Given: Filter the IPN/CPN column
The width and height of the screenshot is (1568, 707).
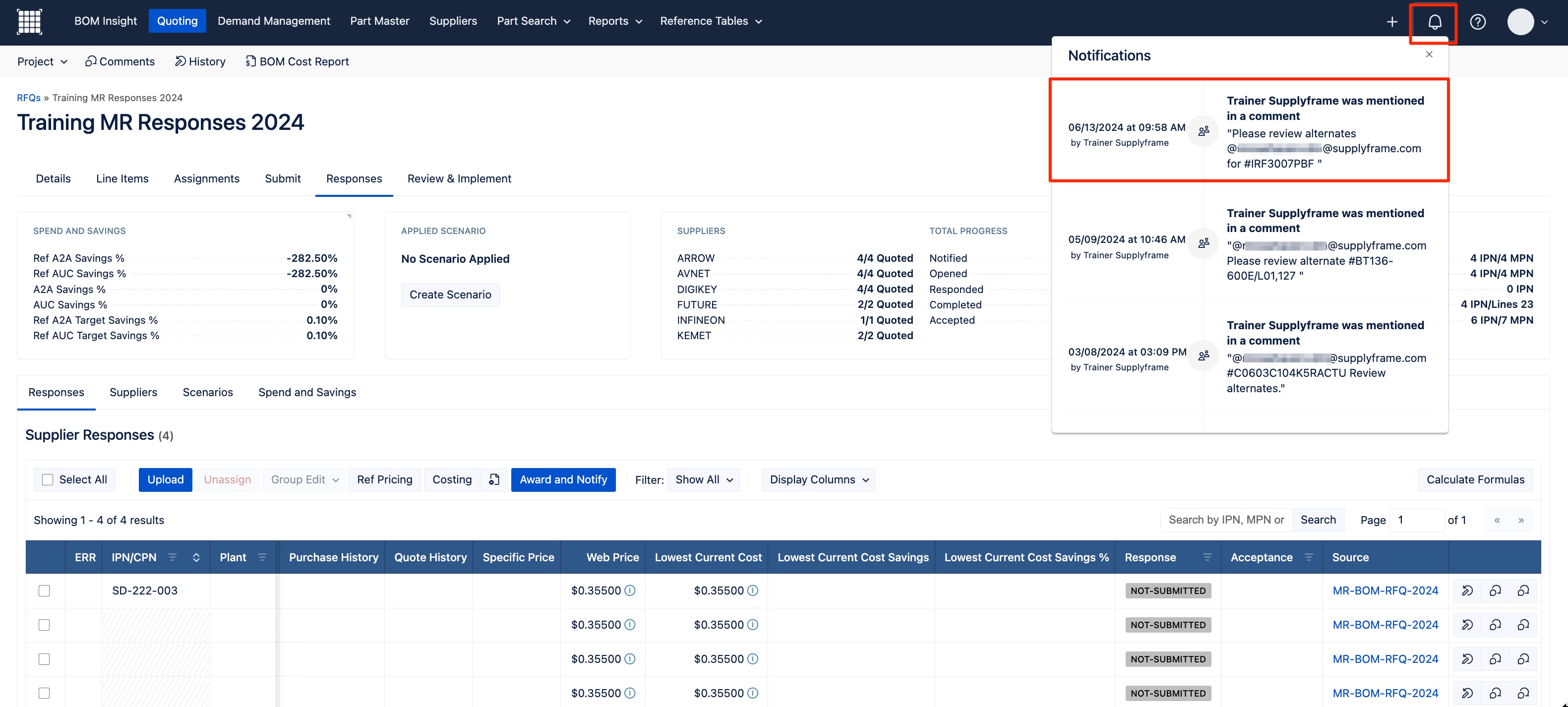Looking at the screenshot, I should point(172,557).
